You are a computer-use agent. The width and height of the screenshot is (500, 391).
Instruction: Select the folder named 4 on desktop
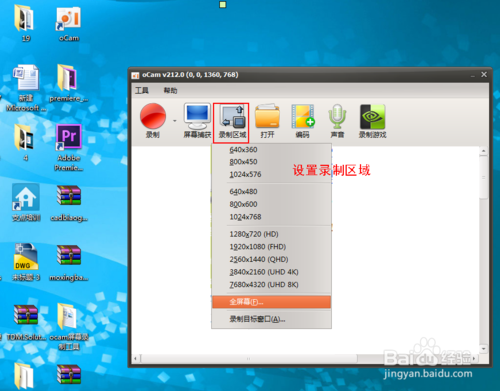point(25,143)
